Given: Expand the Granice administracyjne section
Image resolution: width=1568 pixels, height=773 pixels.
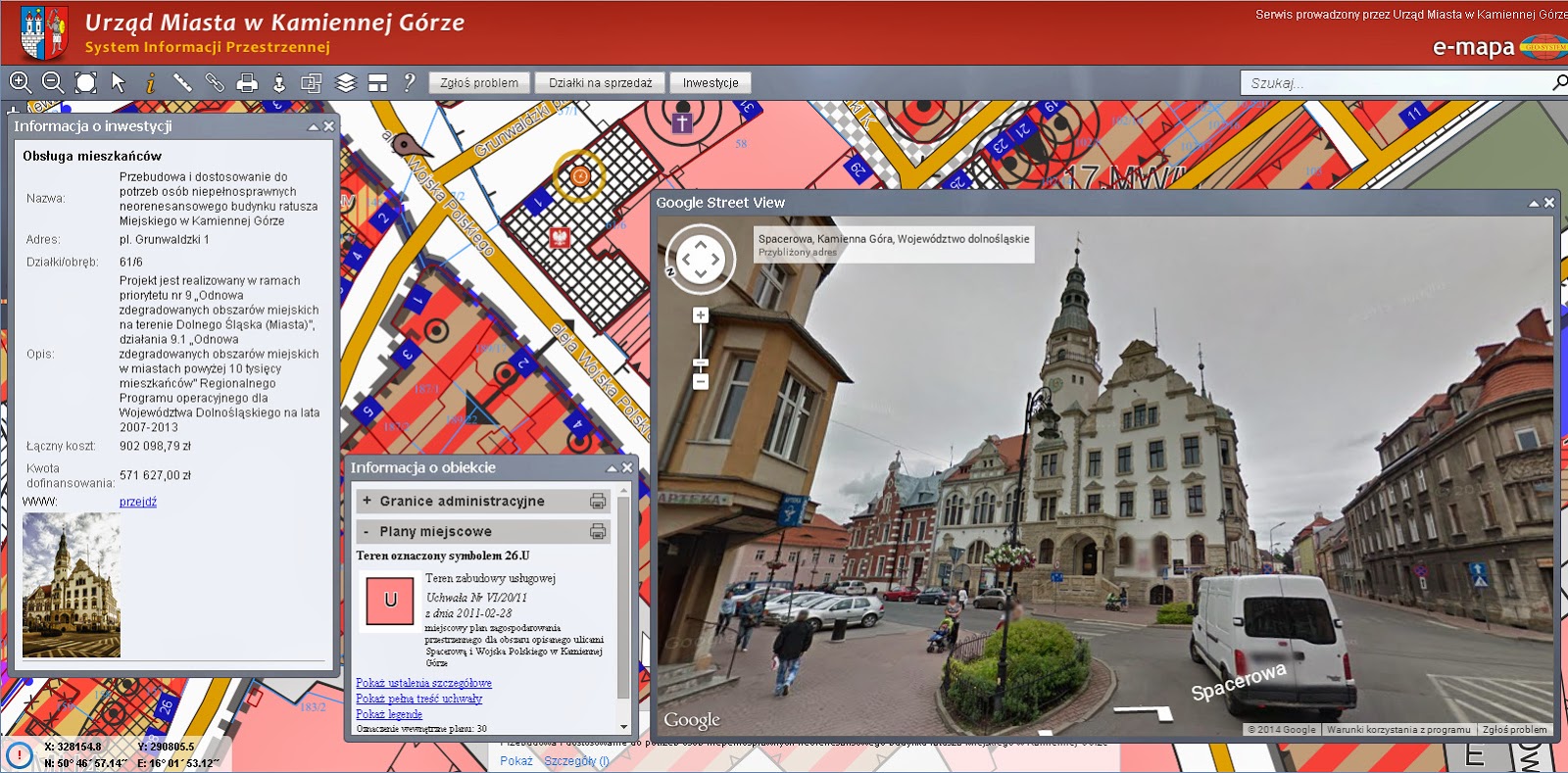Looking at the screenshot, I should tap(367, 501).
